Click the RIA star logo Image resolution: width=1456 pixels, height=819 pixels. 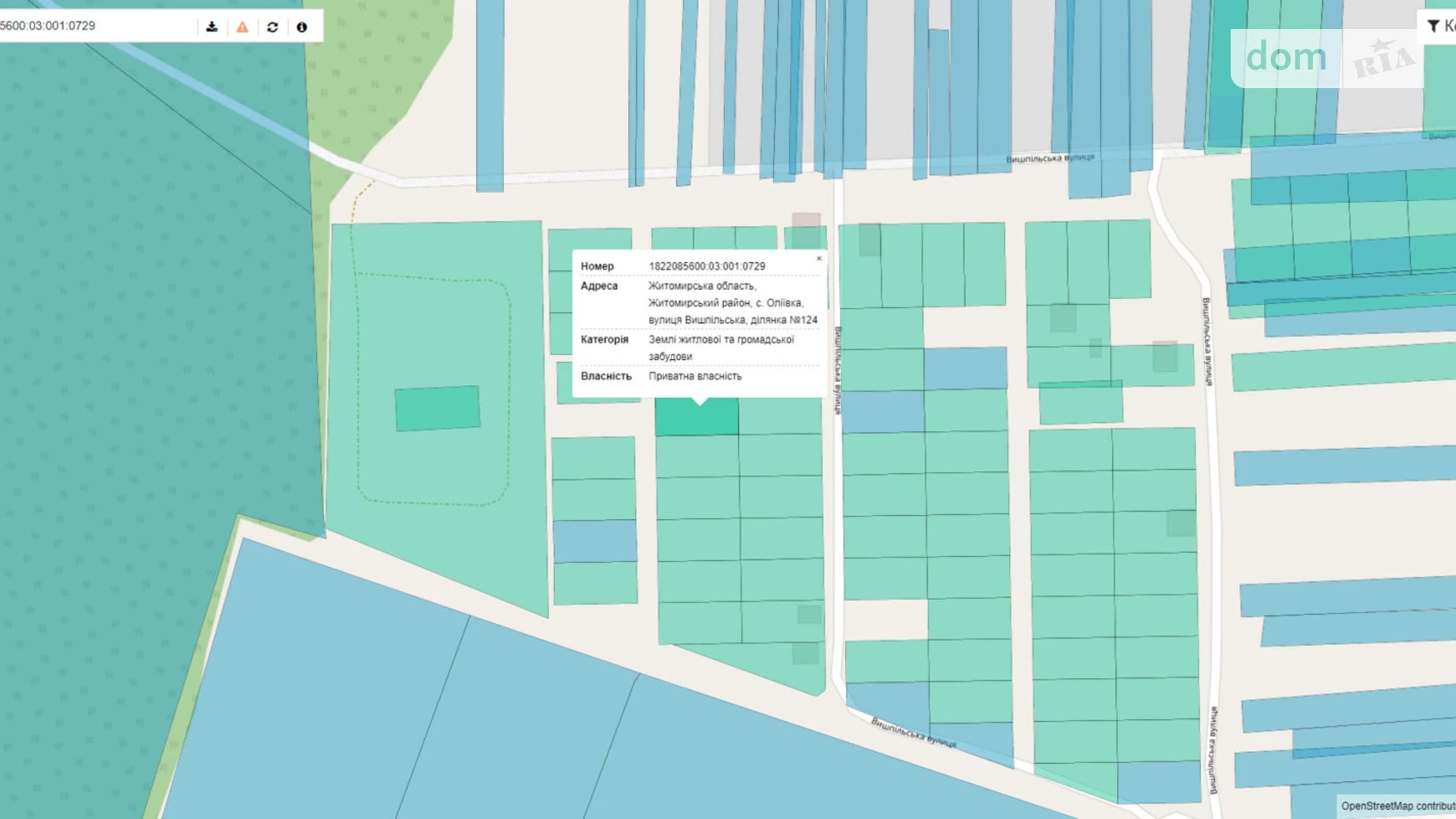pyautogui.click(x=1383, y=58)
